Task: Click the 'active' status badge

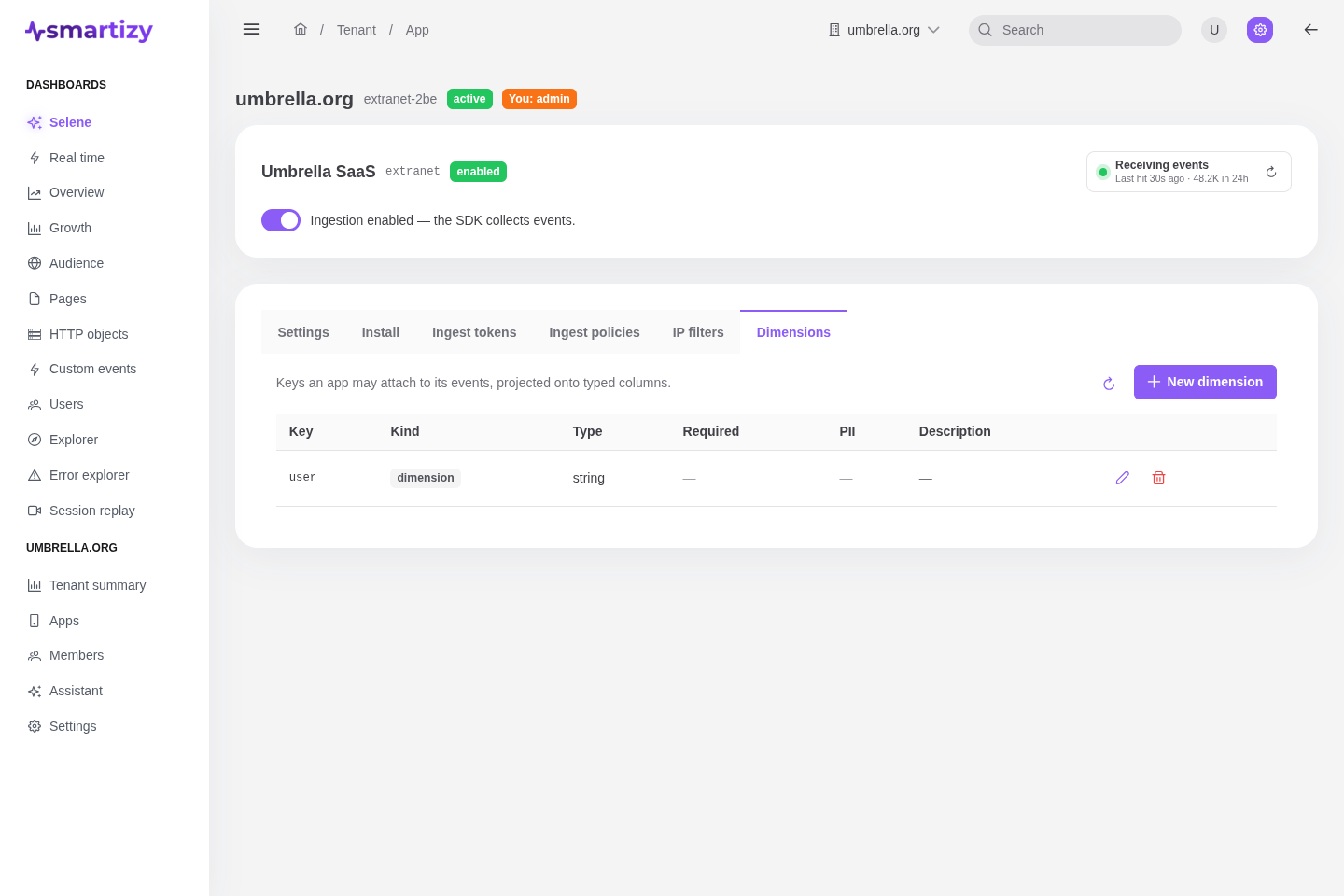Action: click(469, 99)
